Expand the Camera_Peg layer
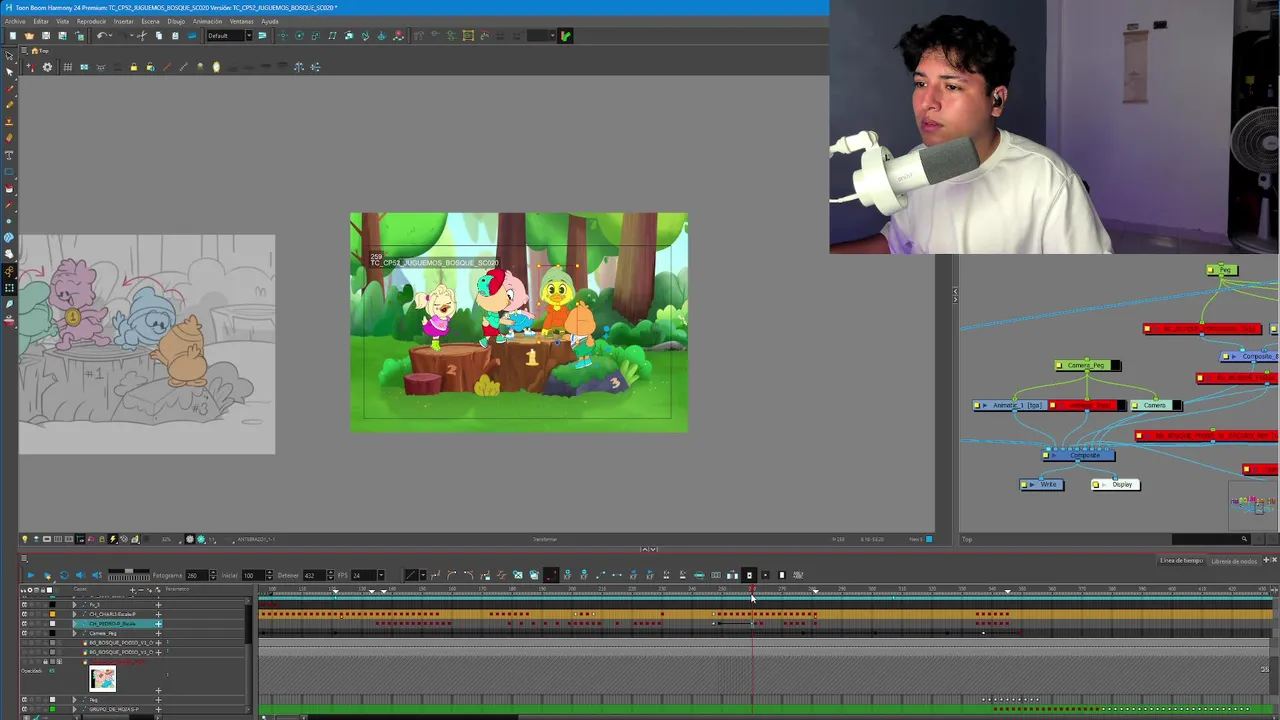Image resolution: width=1280 pixels, height=720 pixels. click(74, 633)
